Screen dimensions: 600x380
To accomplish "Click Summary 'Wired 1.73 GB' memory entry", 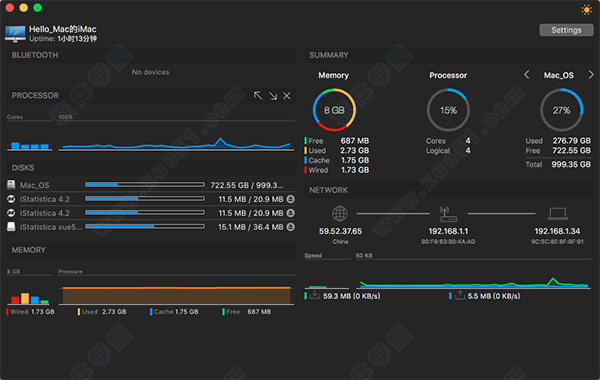I will pyautogui.click(x=337, y=170).
